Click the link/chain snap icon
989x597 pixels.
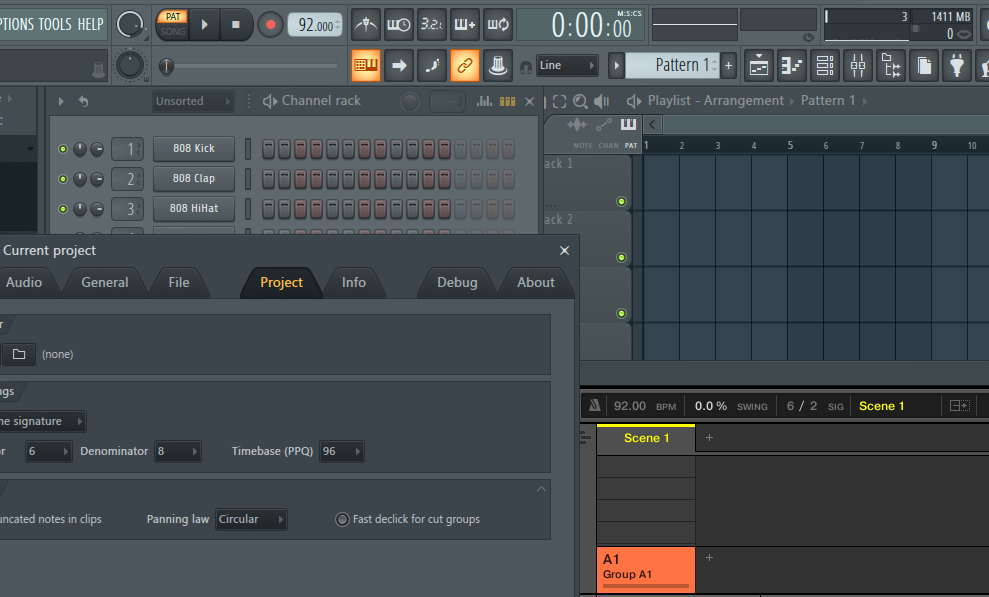tap(464, 66)
